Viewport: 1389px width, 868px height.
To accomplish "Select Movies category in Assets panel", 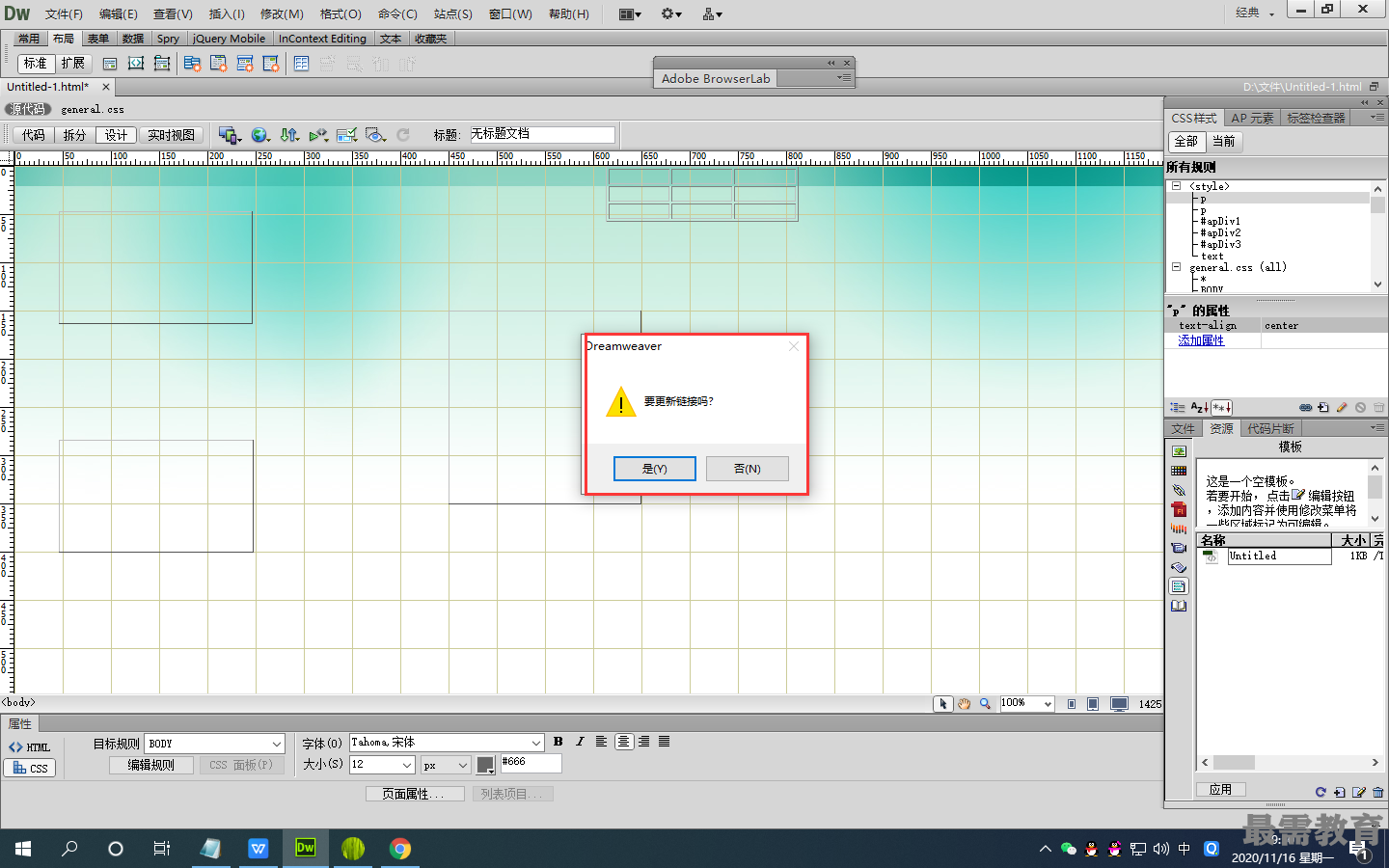I will tap(1179, 548).
